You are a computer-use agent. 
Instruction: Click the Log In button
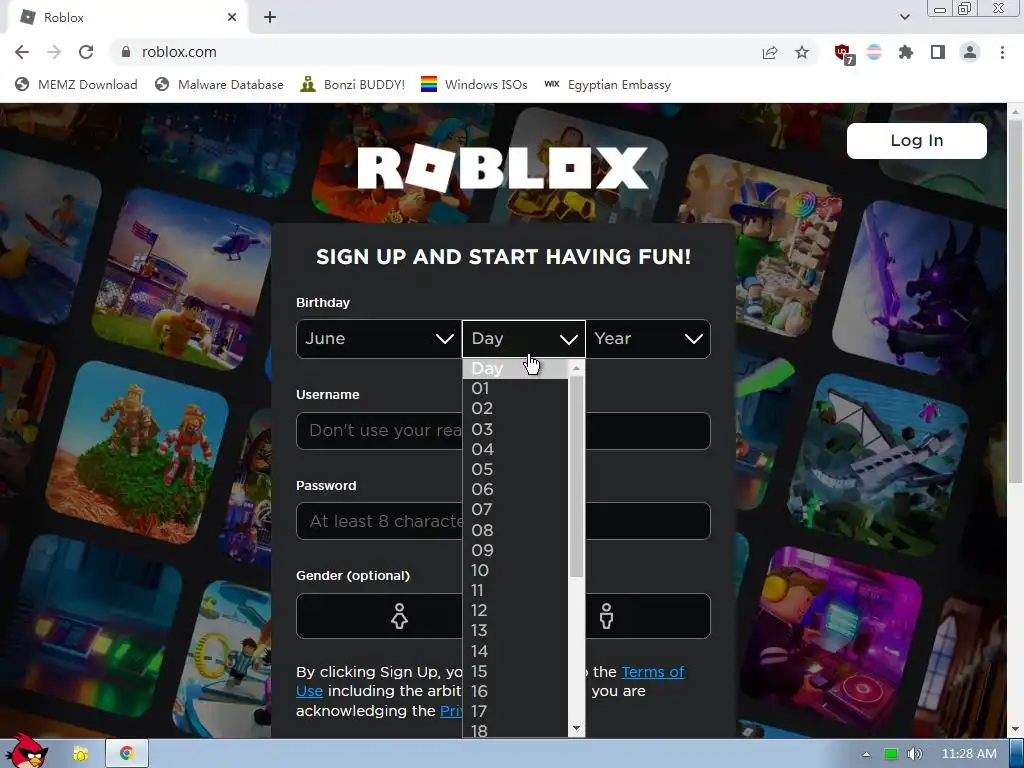pos(916,140)
